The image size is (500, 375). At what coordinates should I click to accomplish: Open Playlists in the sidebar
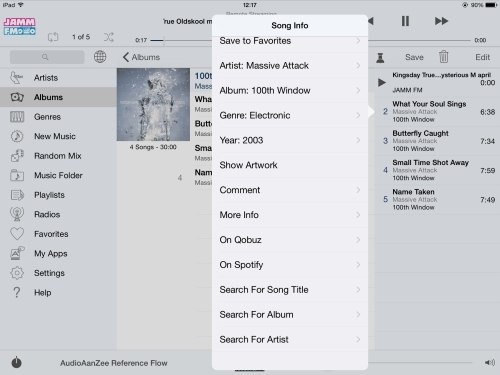tap(58, 195)
